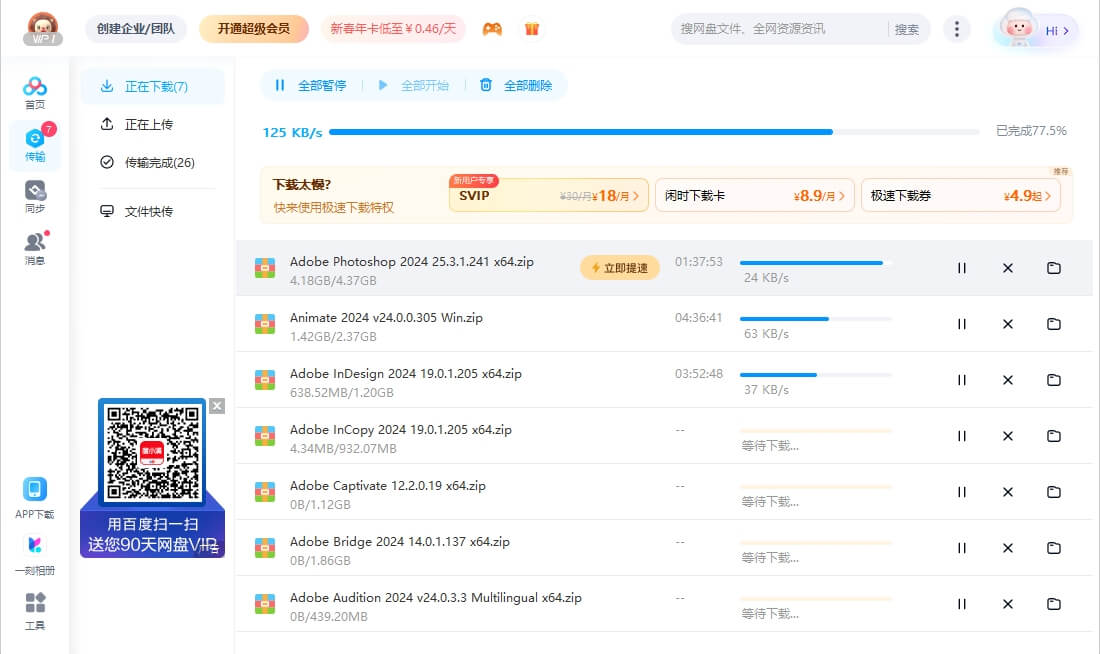The image size is (1100, 654).
Task: Open the 消息 messages sidebar icon
Action: [x=34, y=248]
